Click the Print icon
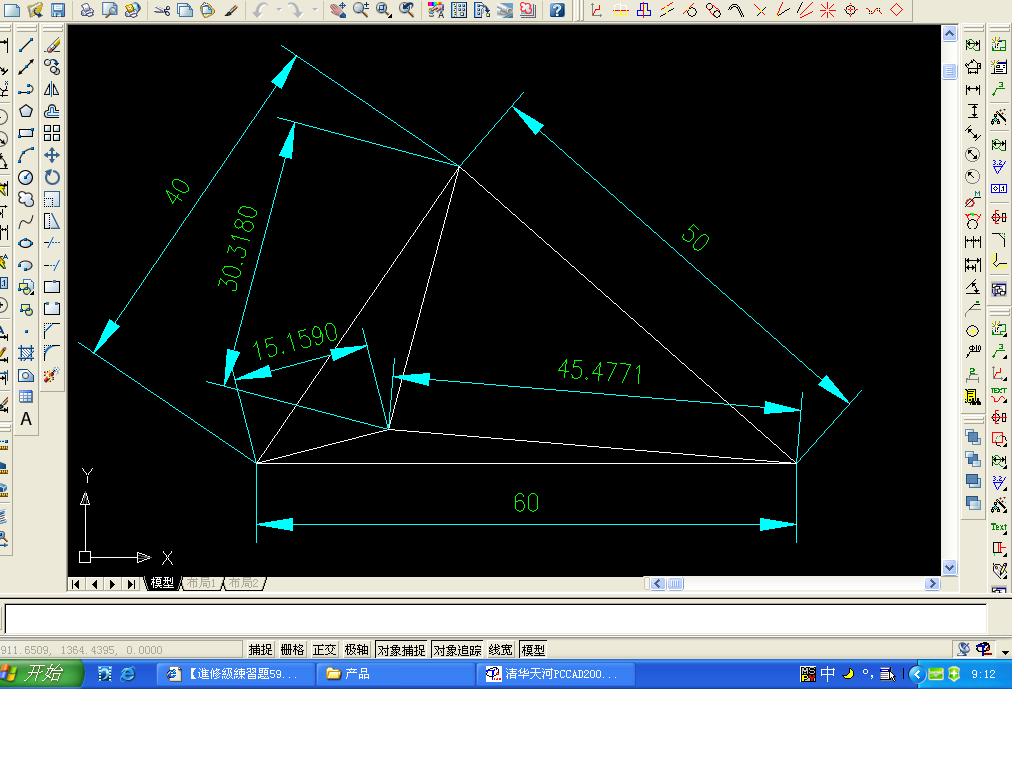The width and height of the screenshot is (1024, 768). point(86,10)
